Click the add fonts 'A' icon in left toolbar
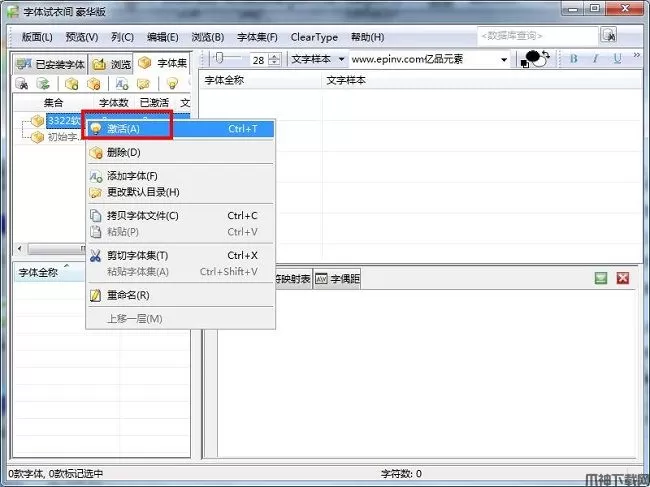Screen dimensions: 650x487 tap(121, 84)
